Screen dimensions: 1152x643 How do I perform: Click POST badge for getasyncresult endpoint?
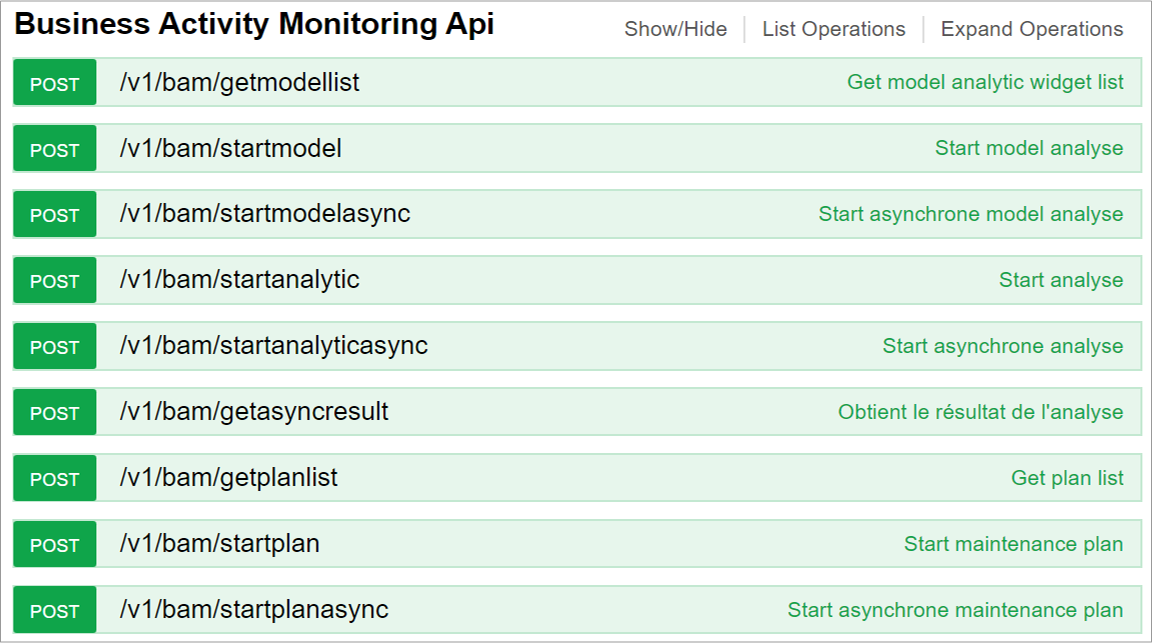pos(55,413)
